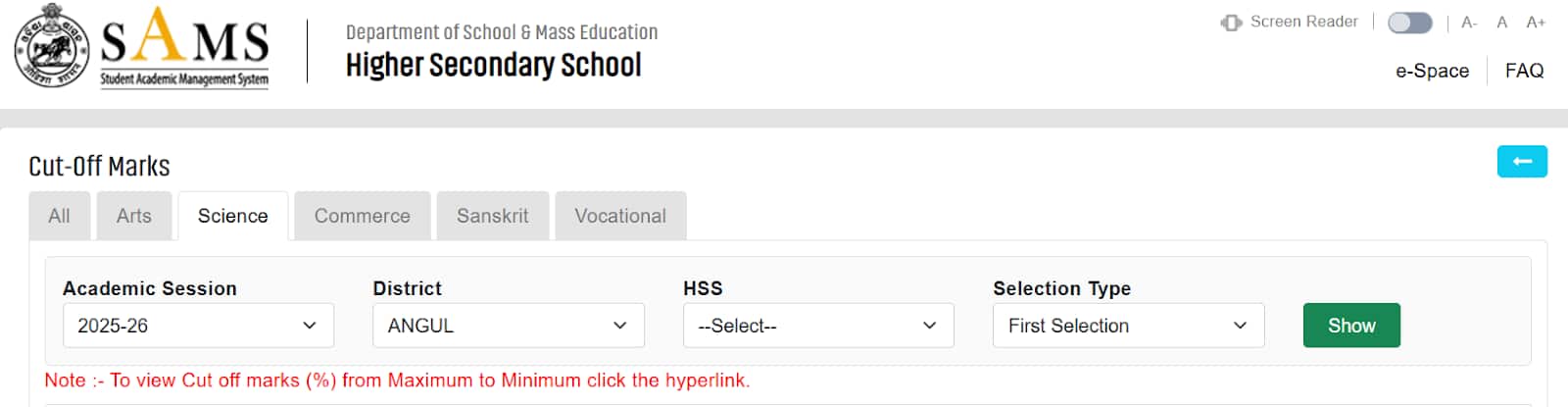Open the Selection Type dropdown
Screen dimensions: 1568x407
pyautogui.click(x=1129, y=326)
